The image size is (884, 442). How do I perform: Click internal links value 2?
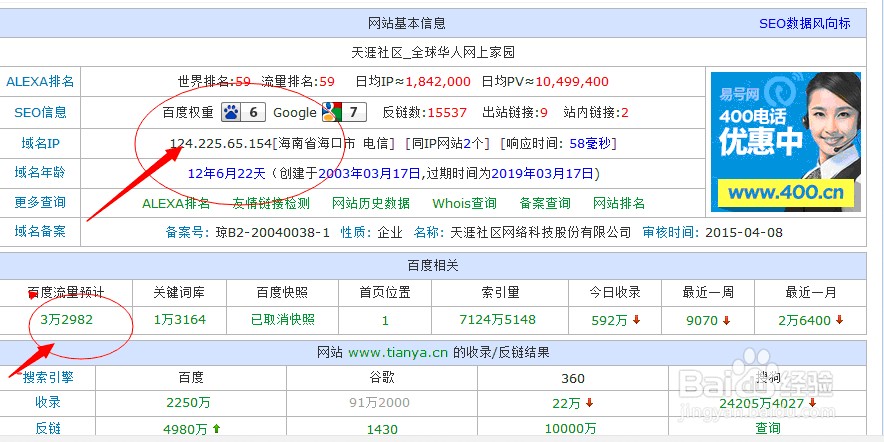(625, 113)
